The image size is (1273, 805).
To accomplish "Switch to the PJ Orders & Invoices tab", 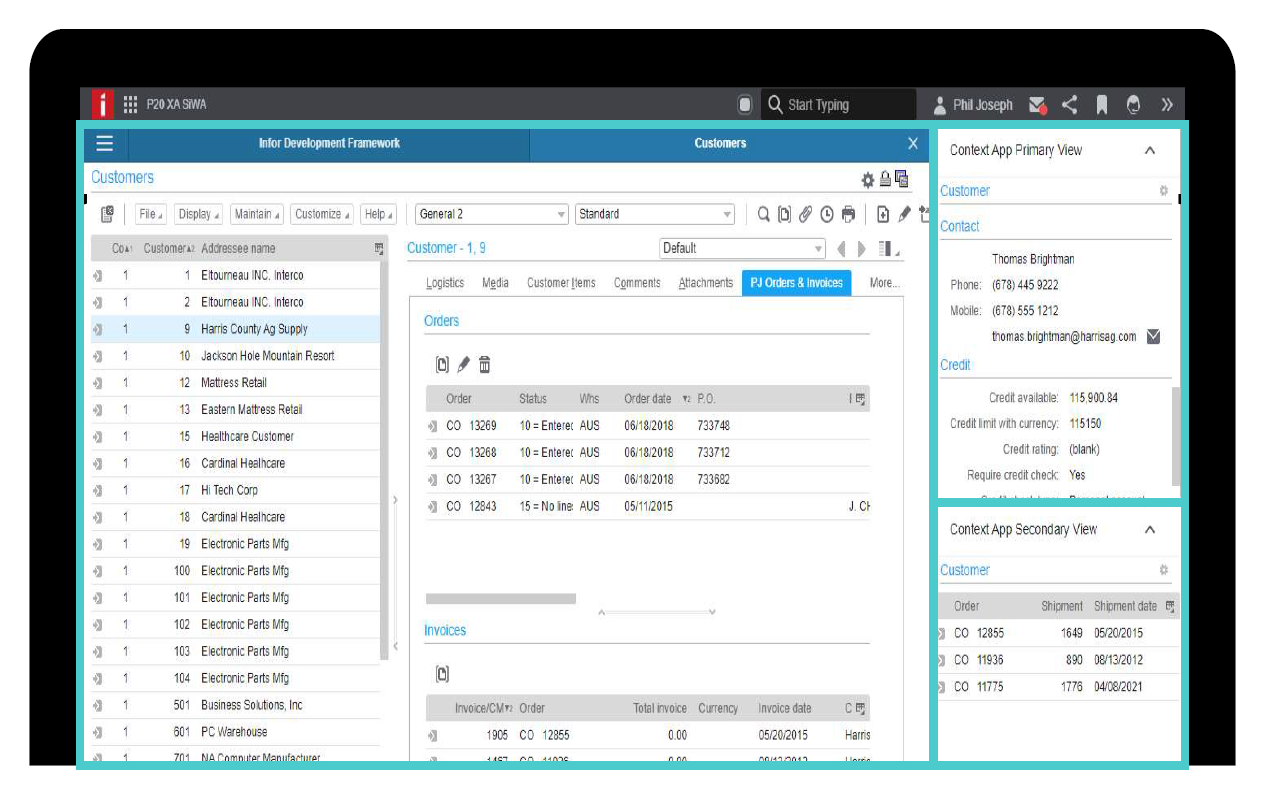I will coord(795,283).
